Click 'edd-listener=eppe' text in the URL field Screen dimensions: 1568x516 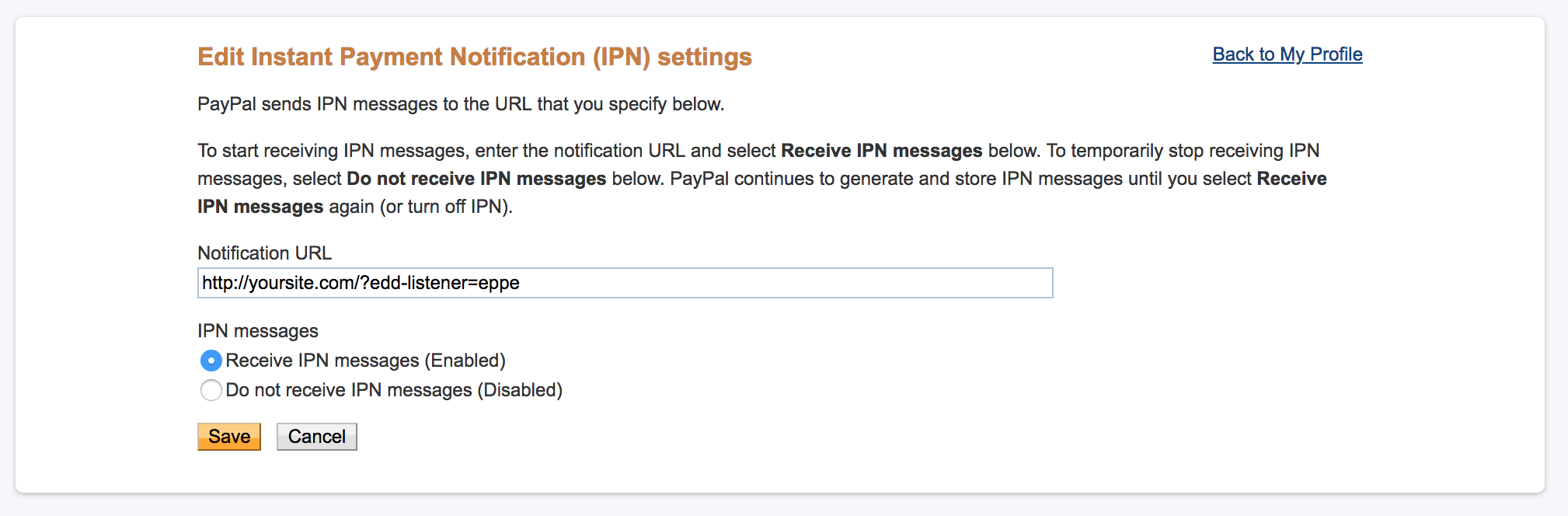pos(444,283)
